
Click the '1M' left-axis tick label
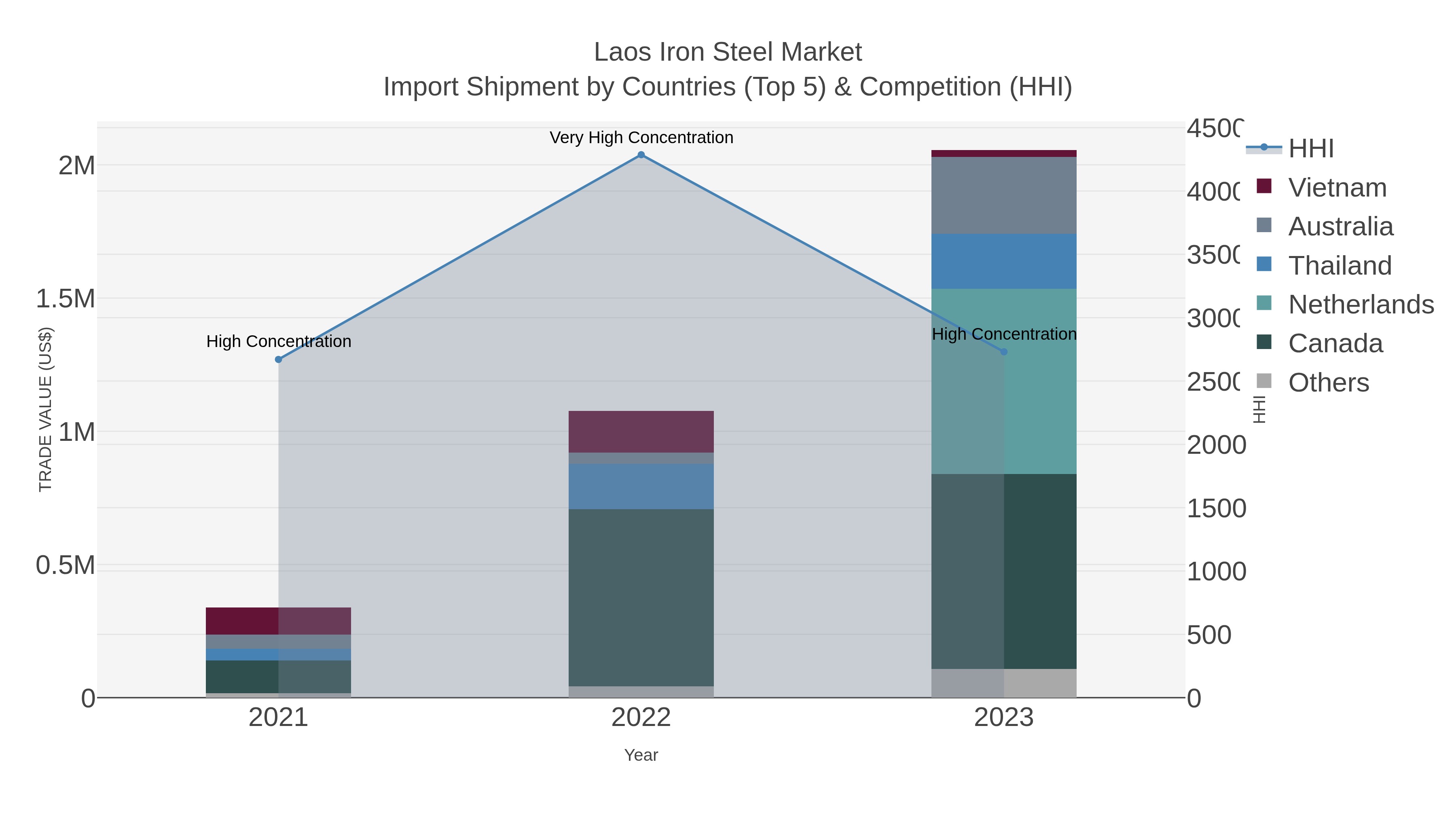[x=77, y=432]
